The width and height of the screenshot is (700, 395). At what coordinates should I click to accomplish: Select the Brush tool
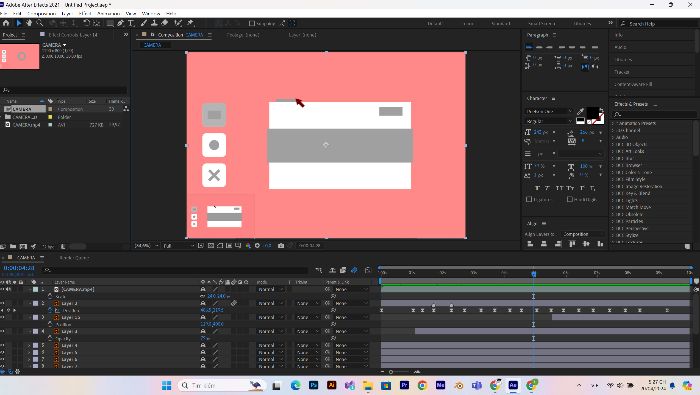click(144, 23)
